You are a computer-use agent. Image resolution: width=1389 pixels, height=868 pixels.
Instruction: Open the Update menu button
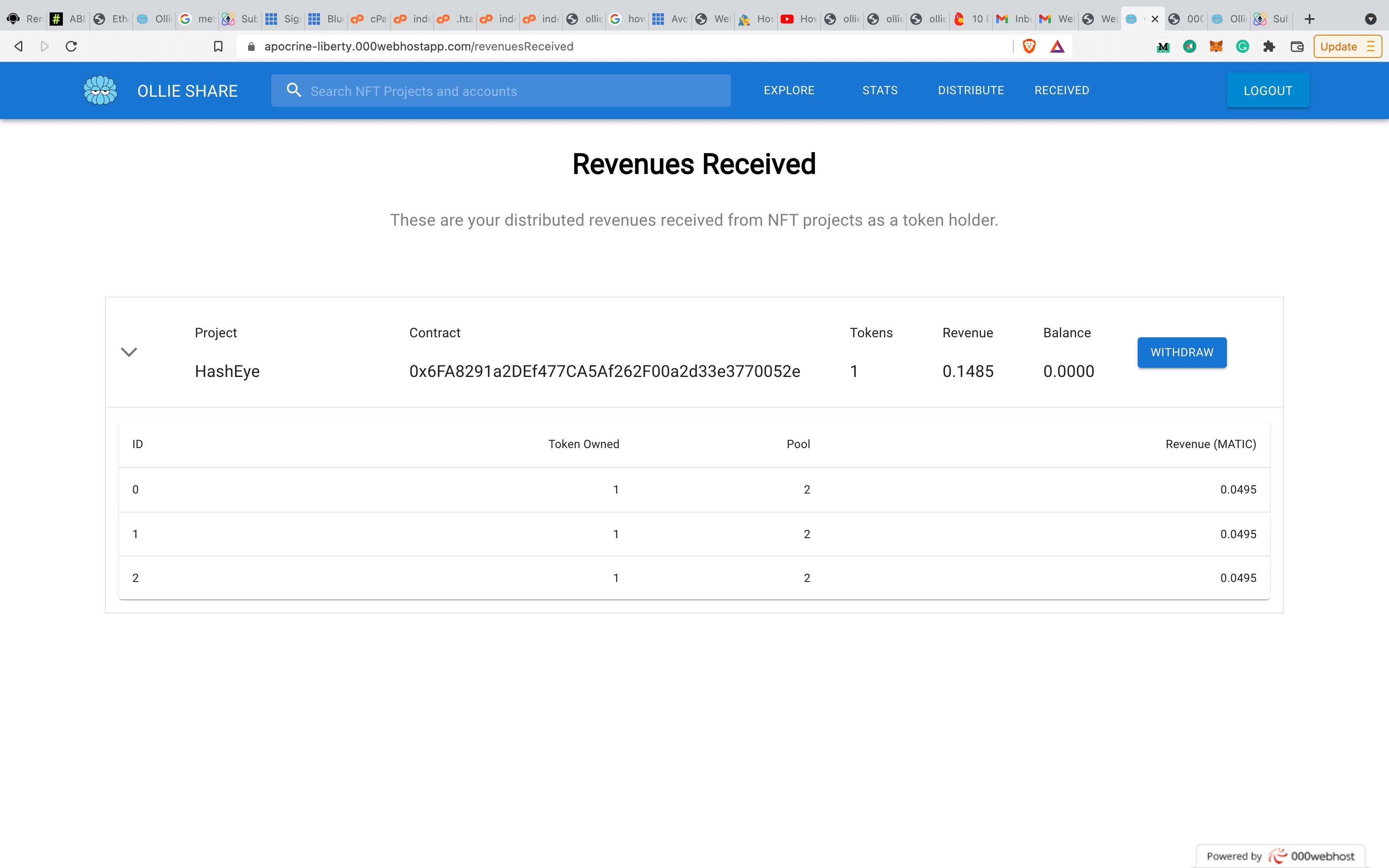tap(1347, 46)
